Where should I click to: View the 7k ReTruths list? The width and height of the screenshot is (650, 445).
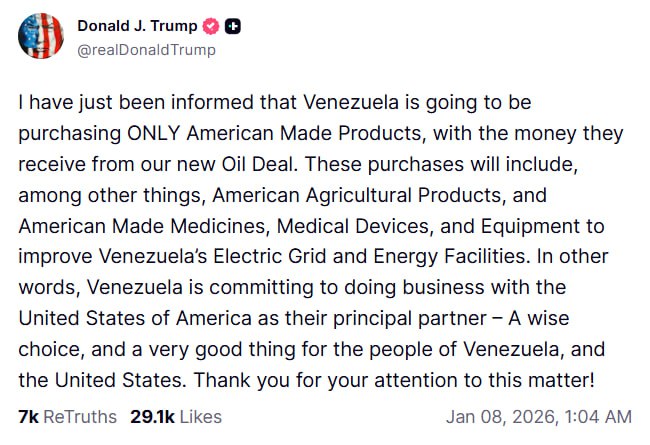click(67, 416)
